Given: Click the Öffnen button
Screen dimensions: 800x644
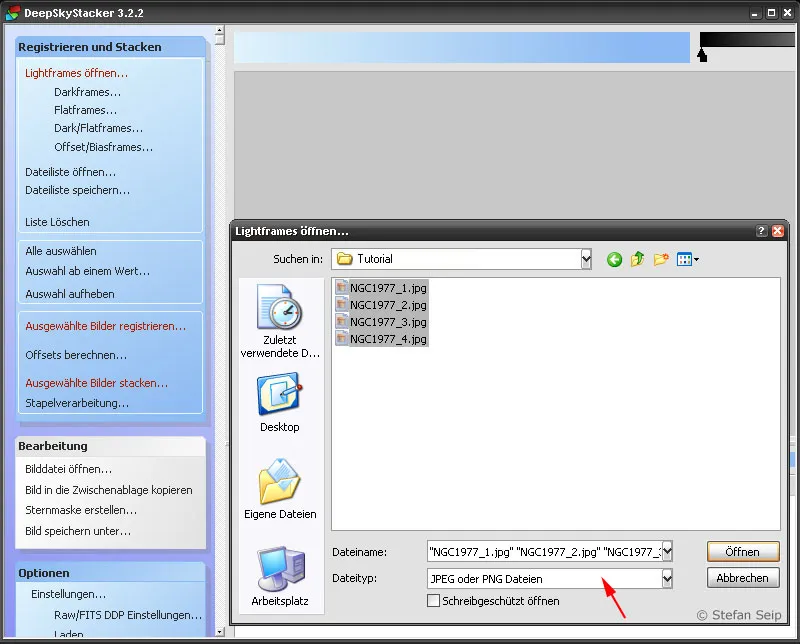Looking at the screenshot, I should 743,552.
